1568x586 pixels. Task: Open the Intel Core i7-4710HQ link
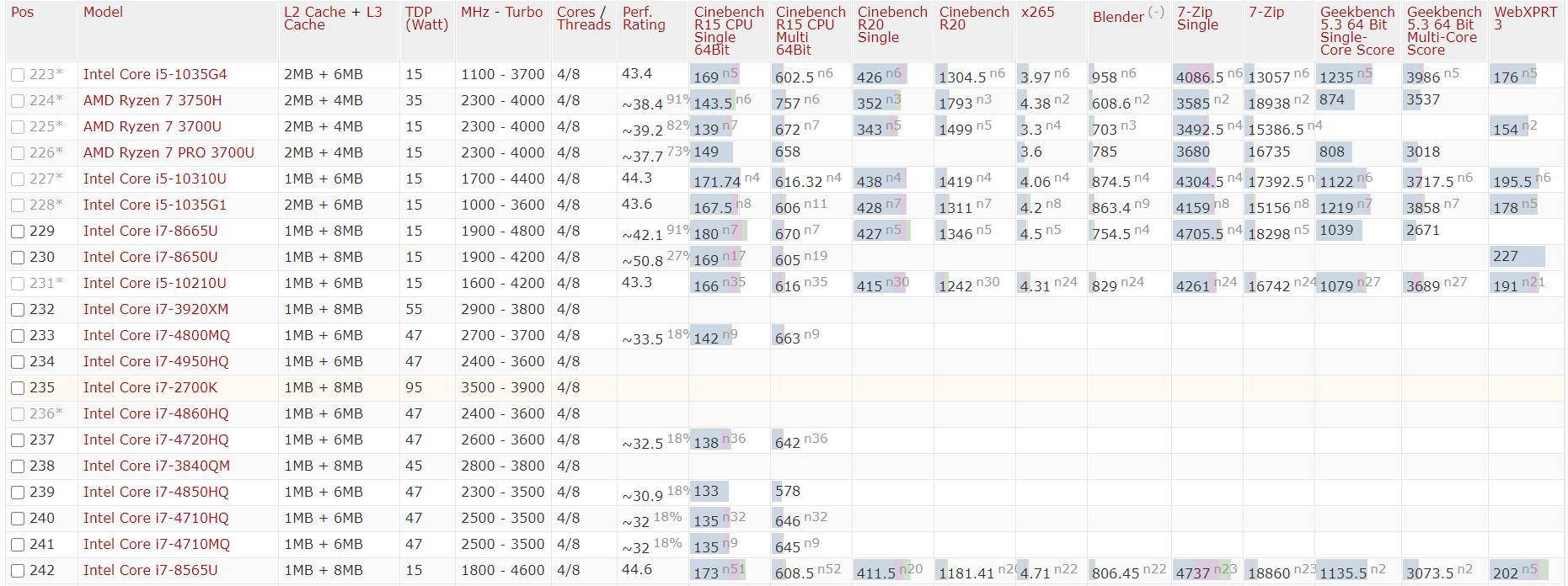156,518
